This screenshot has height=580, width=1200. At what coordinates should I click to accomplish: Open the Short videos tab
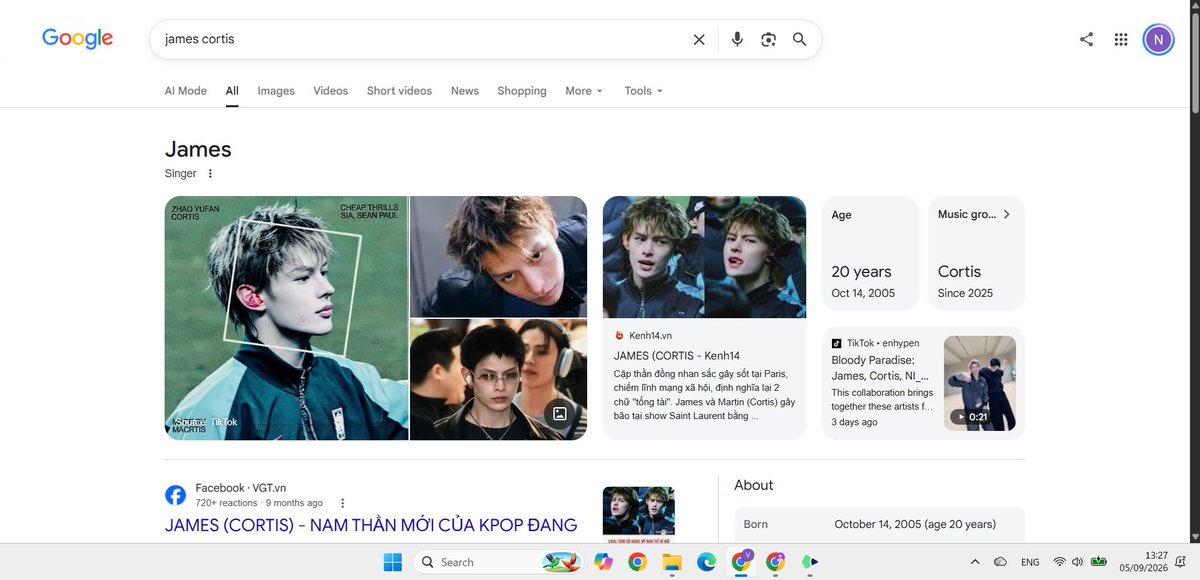point(399,91)
